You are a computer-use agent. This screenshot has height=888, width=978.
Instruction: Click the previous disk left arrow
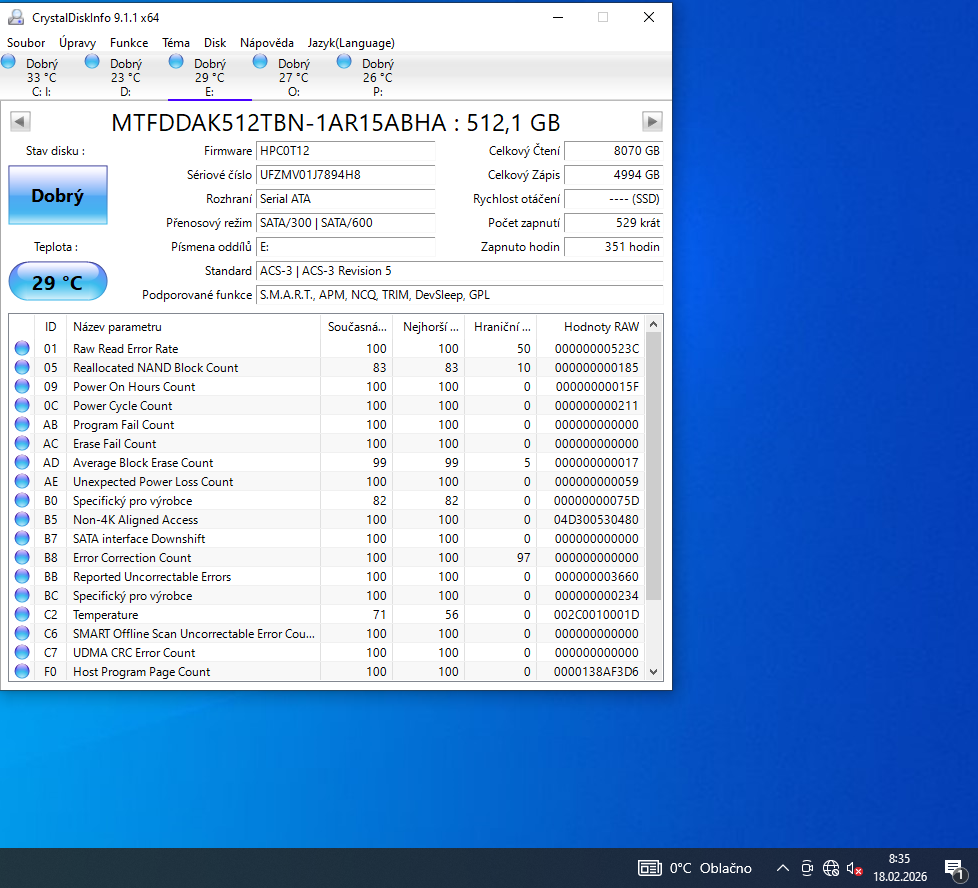(x=20, y=122)
